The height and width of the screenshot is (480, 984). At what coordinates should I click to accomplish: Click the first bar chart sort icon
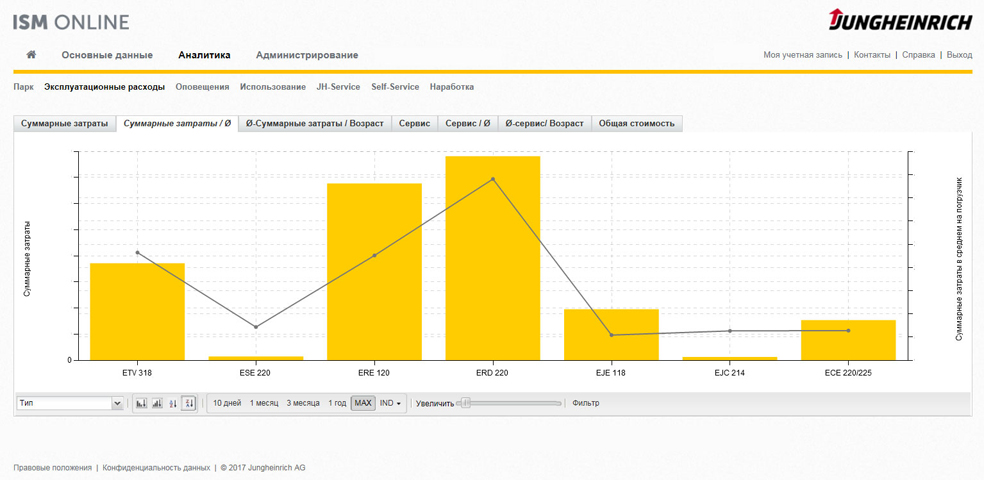(x=141, y=403)
